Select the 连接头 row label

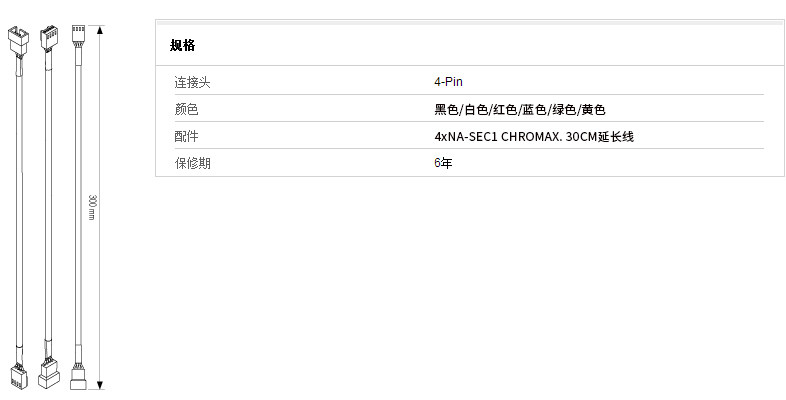point(193,82)
